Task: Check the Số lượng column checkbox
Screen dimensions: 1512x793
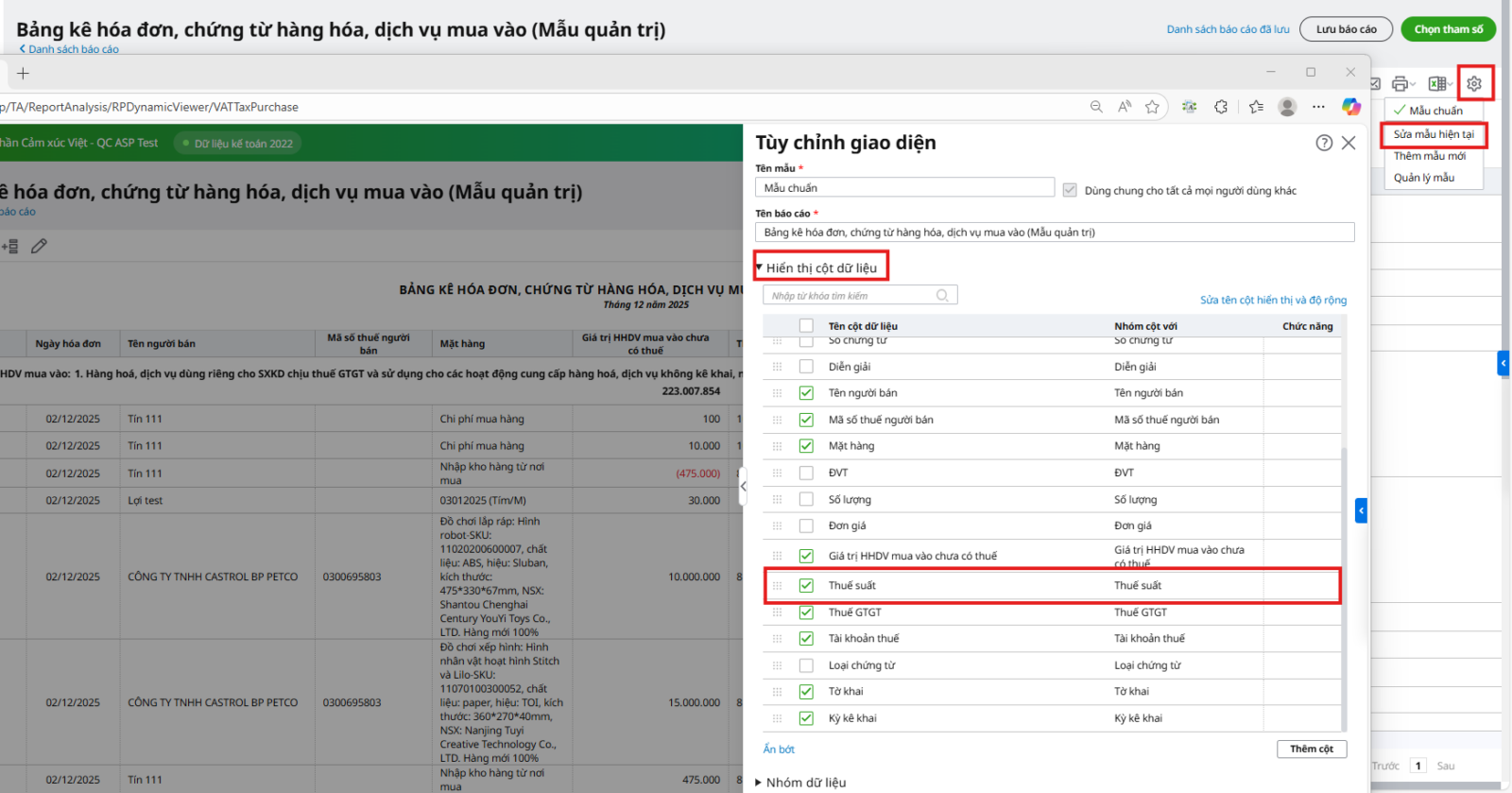Action: tap(806, 499)
